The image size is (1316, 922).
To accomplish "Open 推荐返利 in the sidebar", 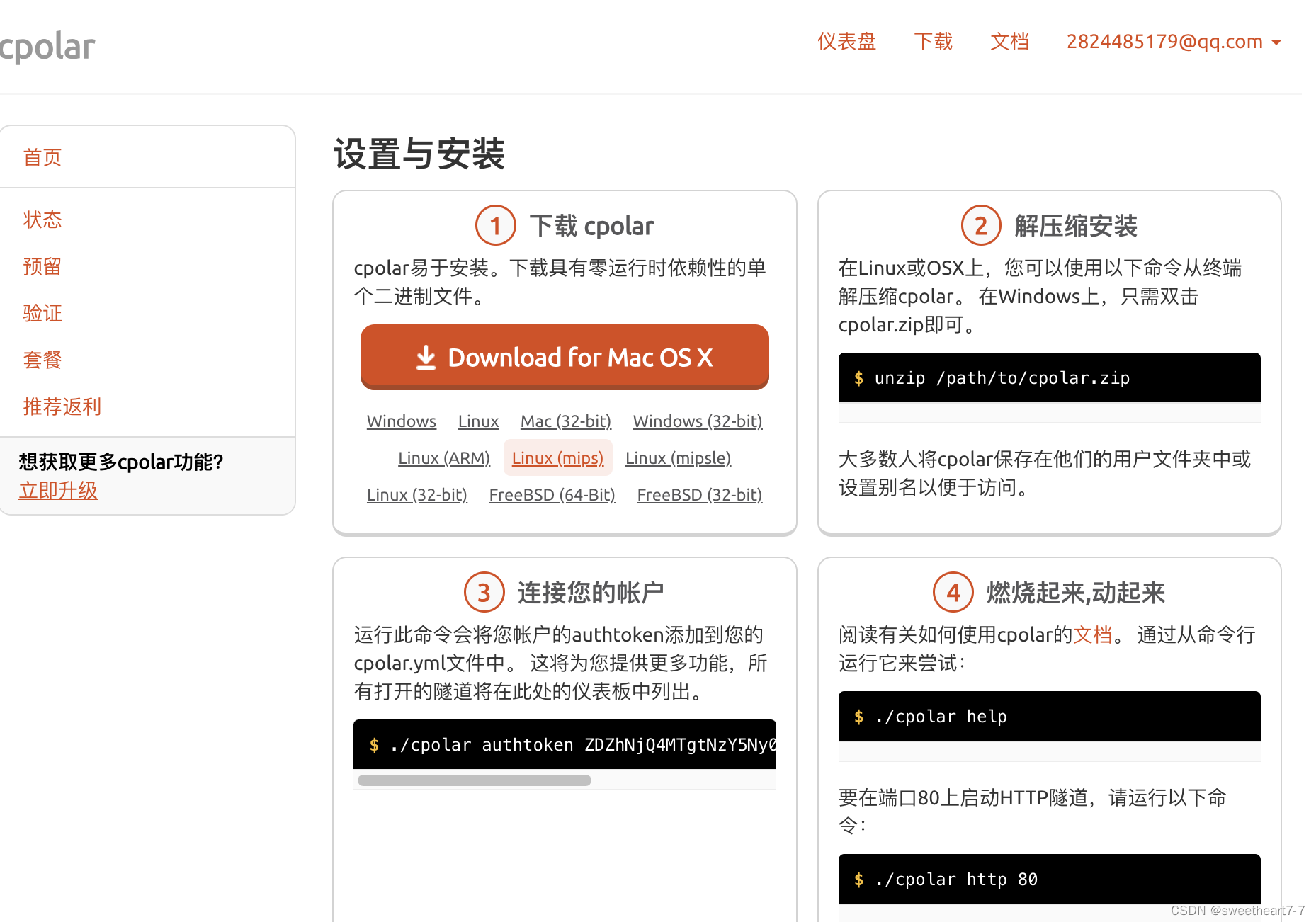I will point(62,406).
